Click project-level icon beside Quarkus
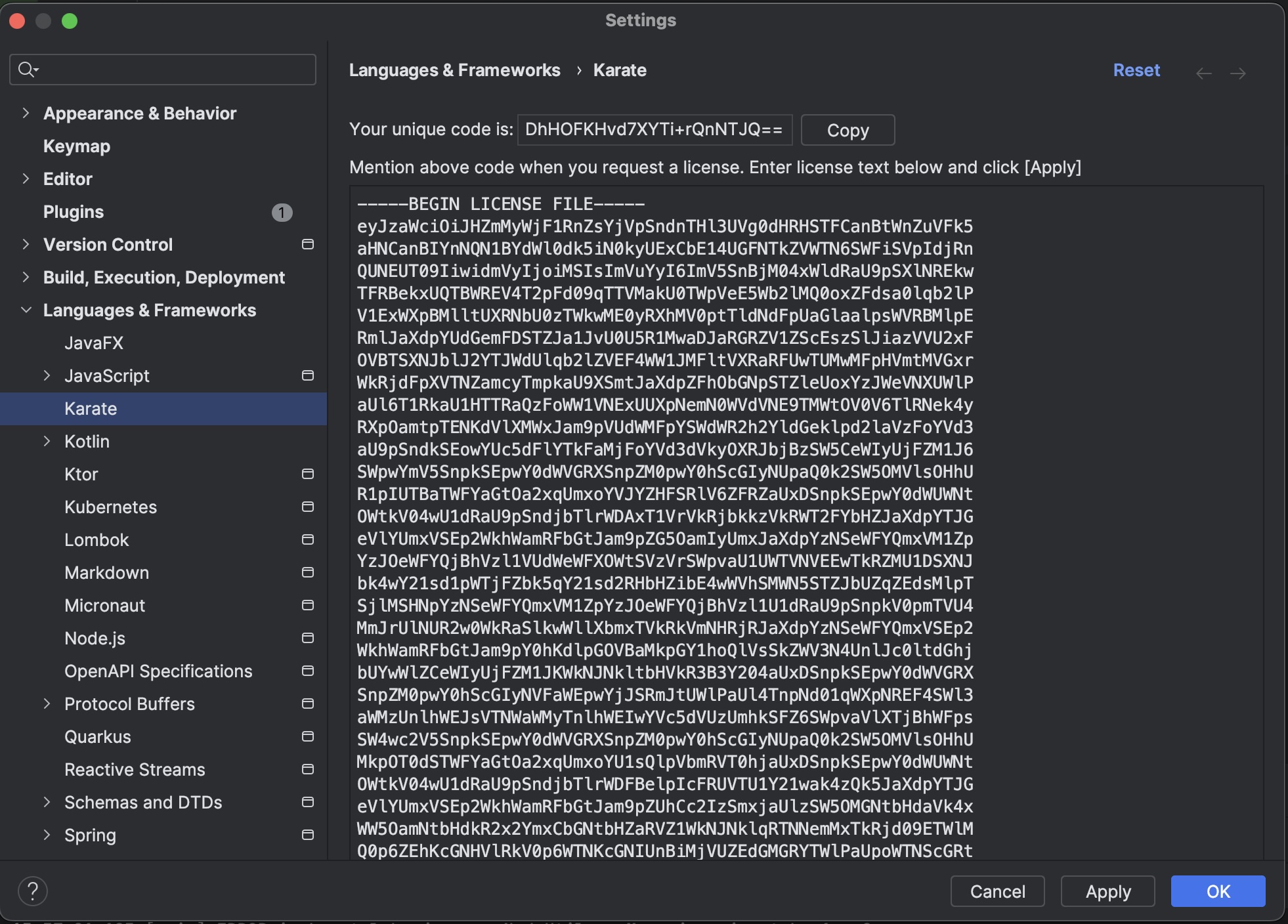 coord(307,737)
